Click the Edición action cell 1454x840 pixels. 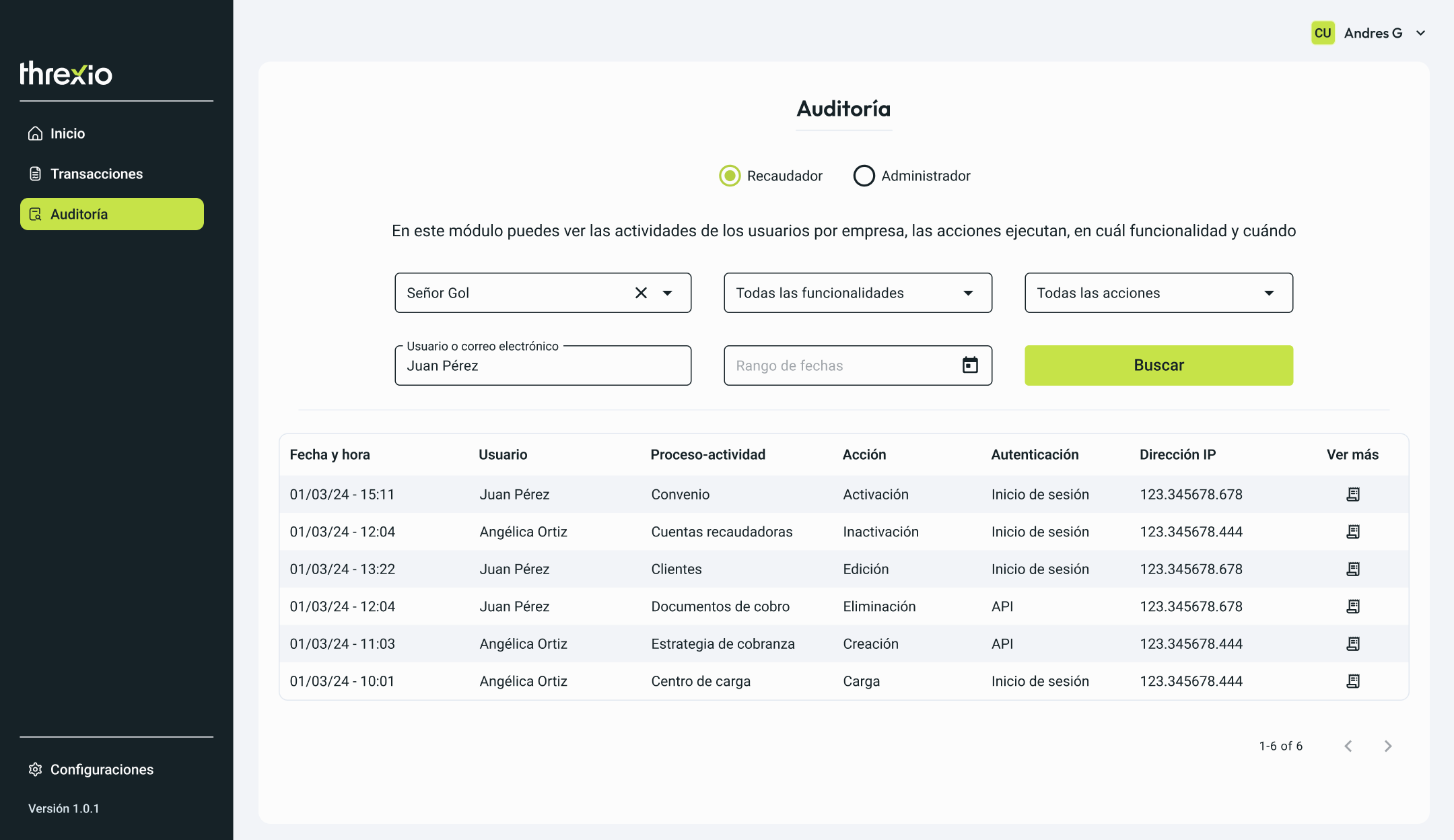click(866, 569)
